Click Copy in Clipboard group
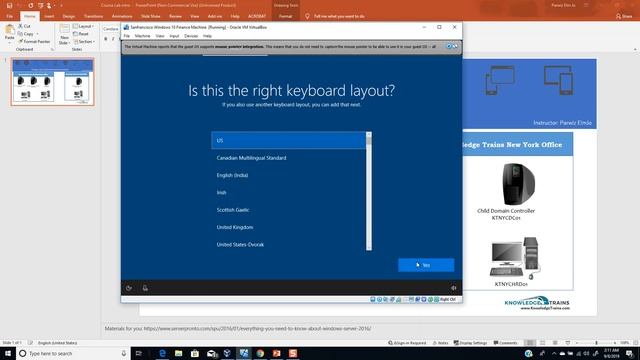 click(27, 34)
